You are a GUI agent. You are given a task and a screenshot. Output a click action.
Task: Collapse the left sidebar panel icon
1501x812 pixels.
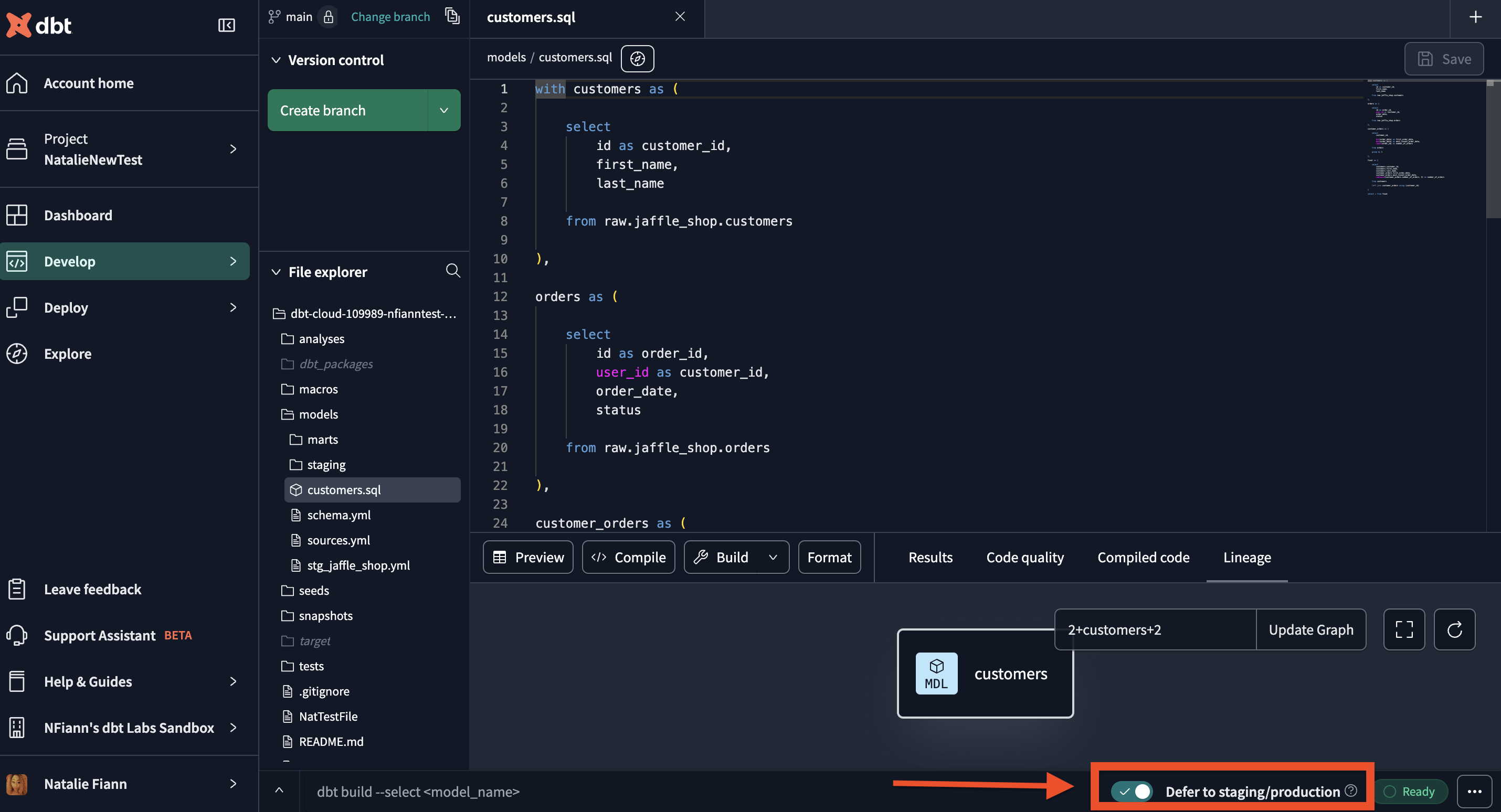click(x=226, y=25)
